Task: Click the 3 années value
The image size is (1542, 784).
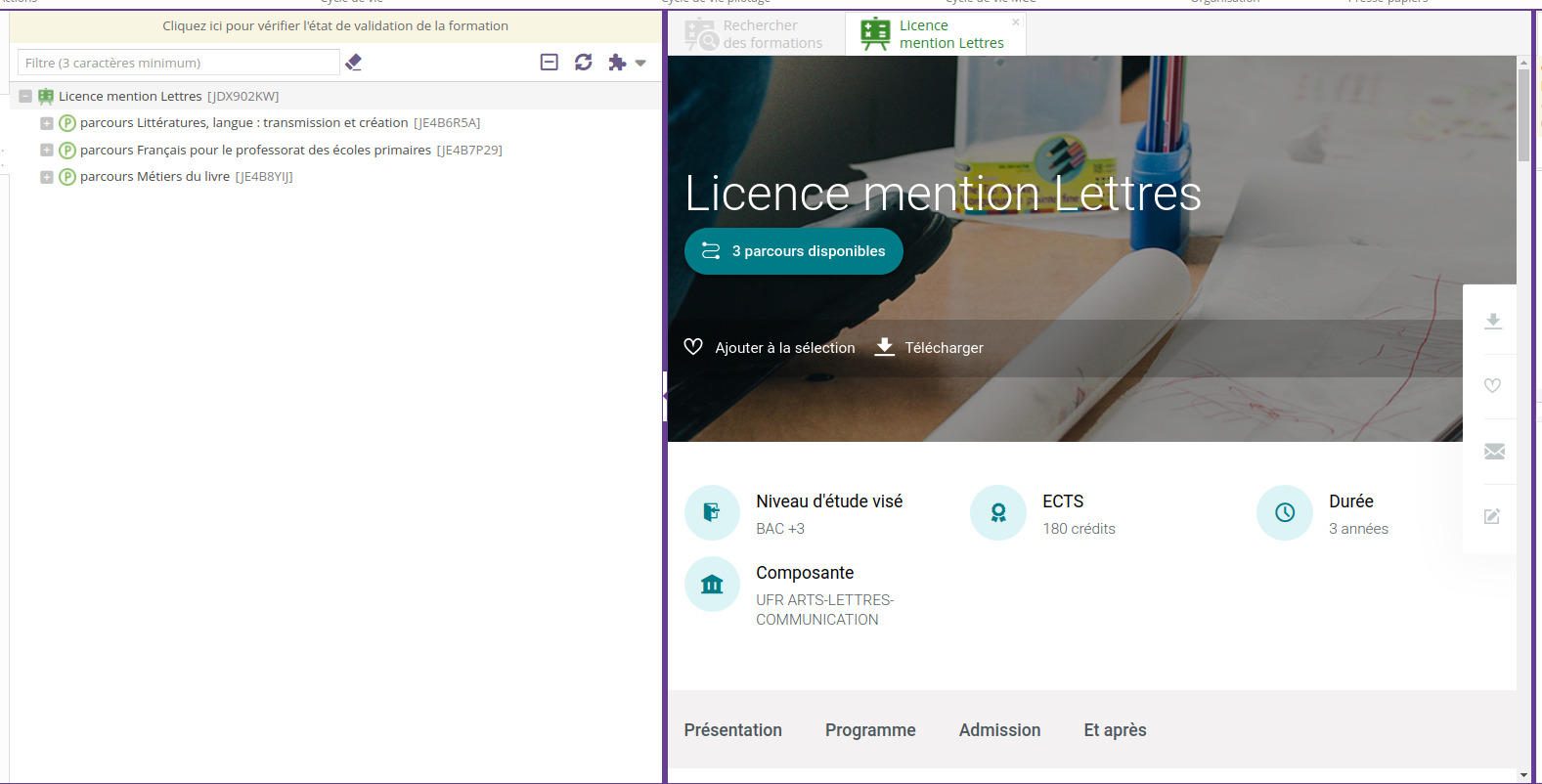Action: click(x=1358, y=529)
